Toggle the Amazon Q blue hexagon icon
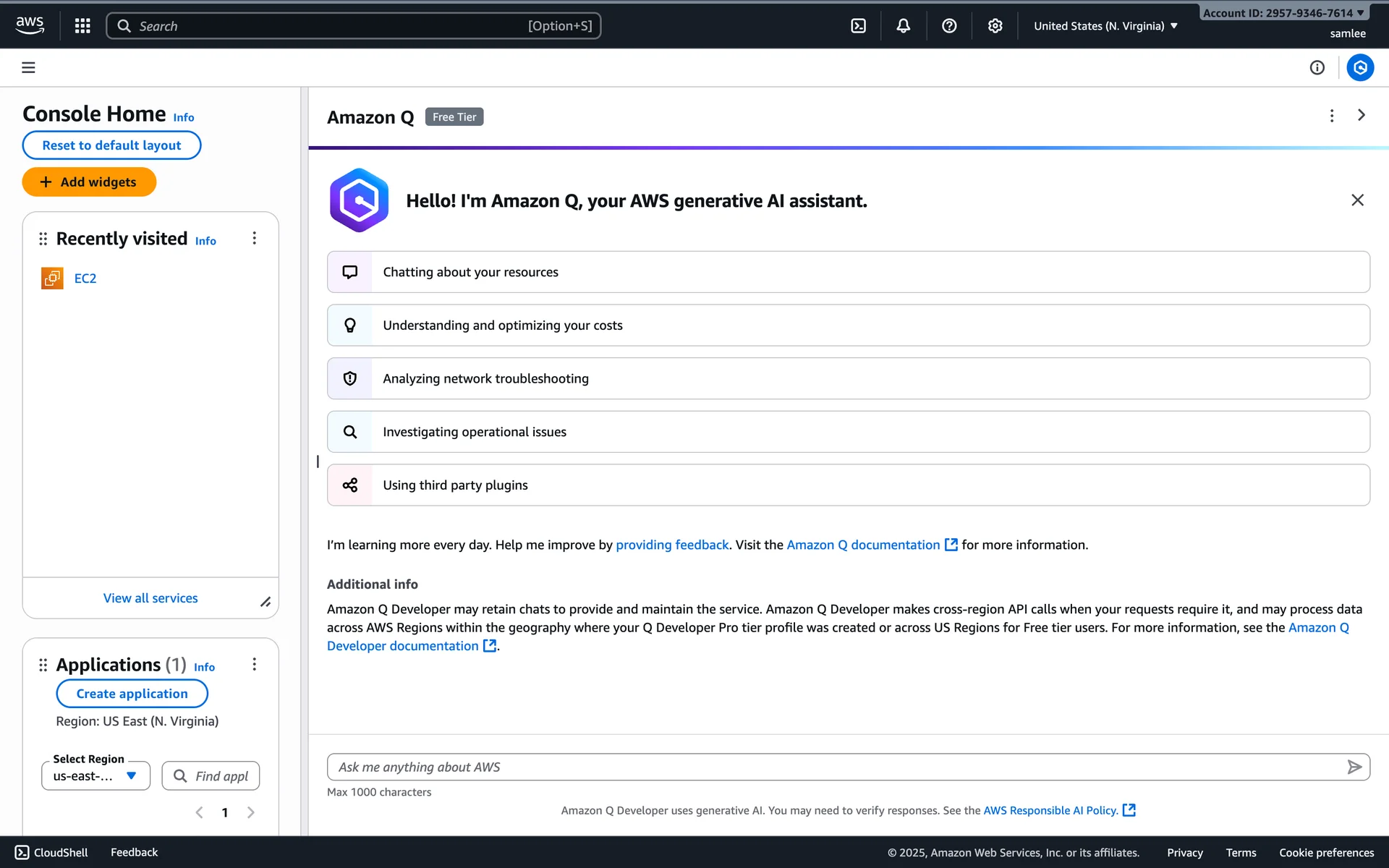 pyautogui.click(x=1359, y=67)
